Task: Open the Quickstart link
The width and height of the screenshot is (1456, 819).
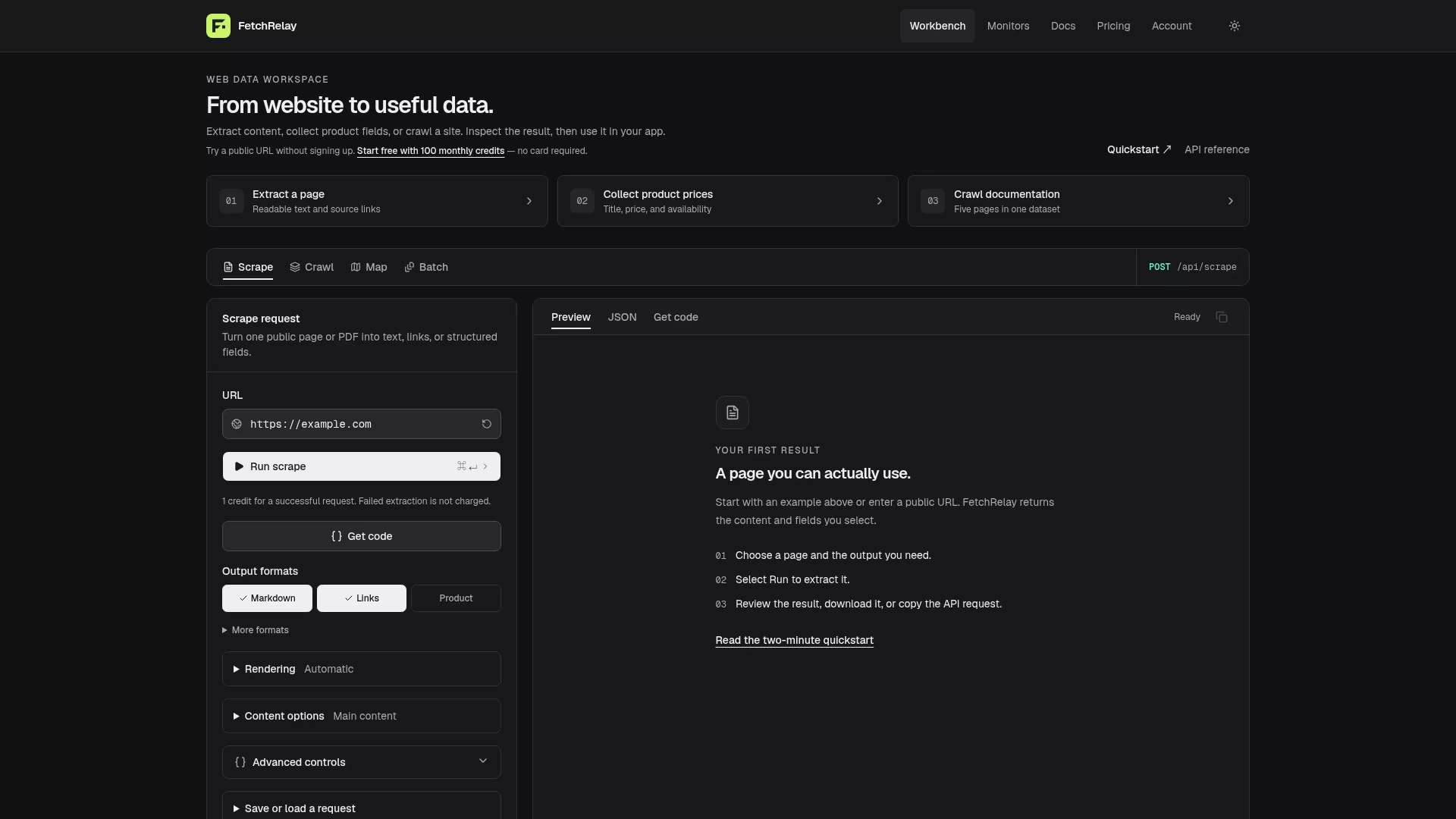Action: [x=1139, y=149]
